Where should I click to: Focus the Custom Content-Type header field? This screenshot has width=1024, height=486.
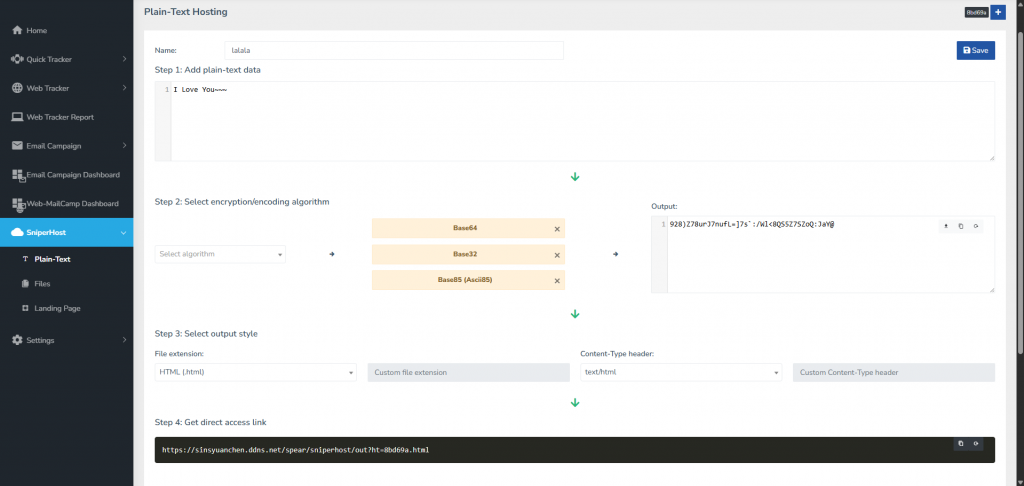(893, 372)
